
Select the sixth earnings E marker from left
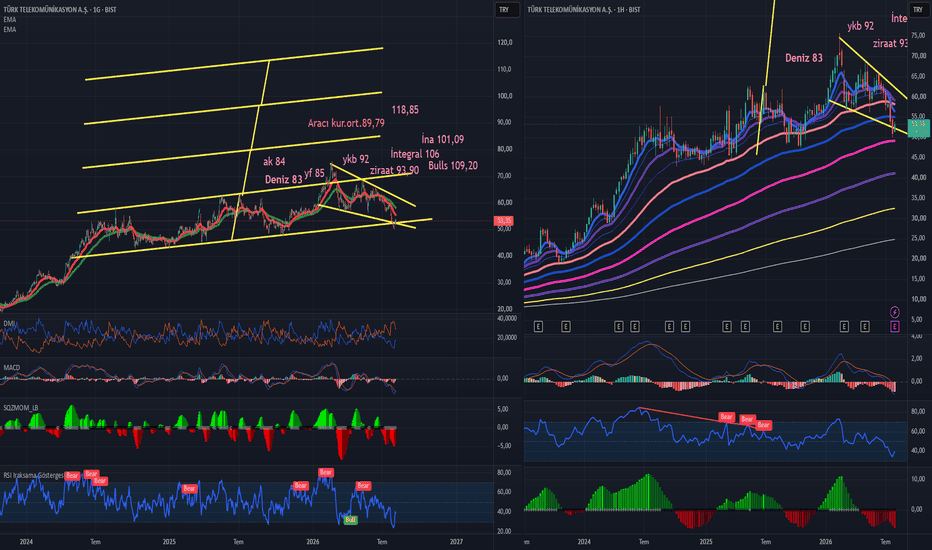tap(685, 326)
